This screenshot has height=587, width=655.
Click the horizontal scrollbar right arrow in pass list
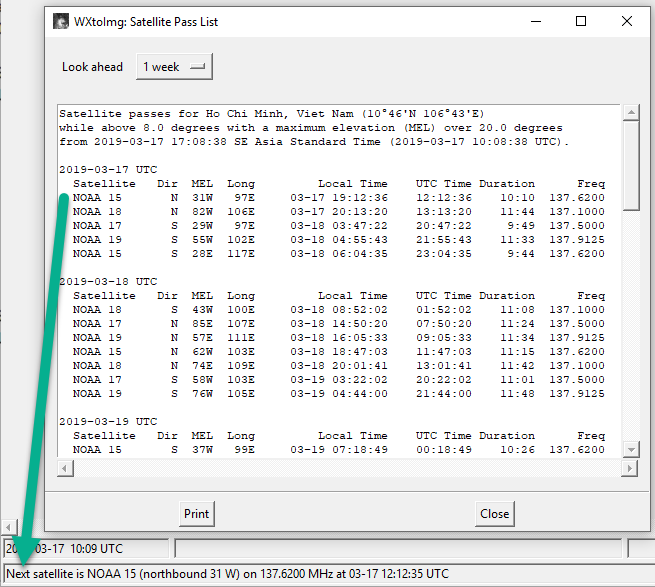[629, 468]
